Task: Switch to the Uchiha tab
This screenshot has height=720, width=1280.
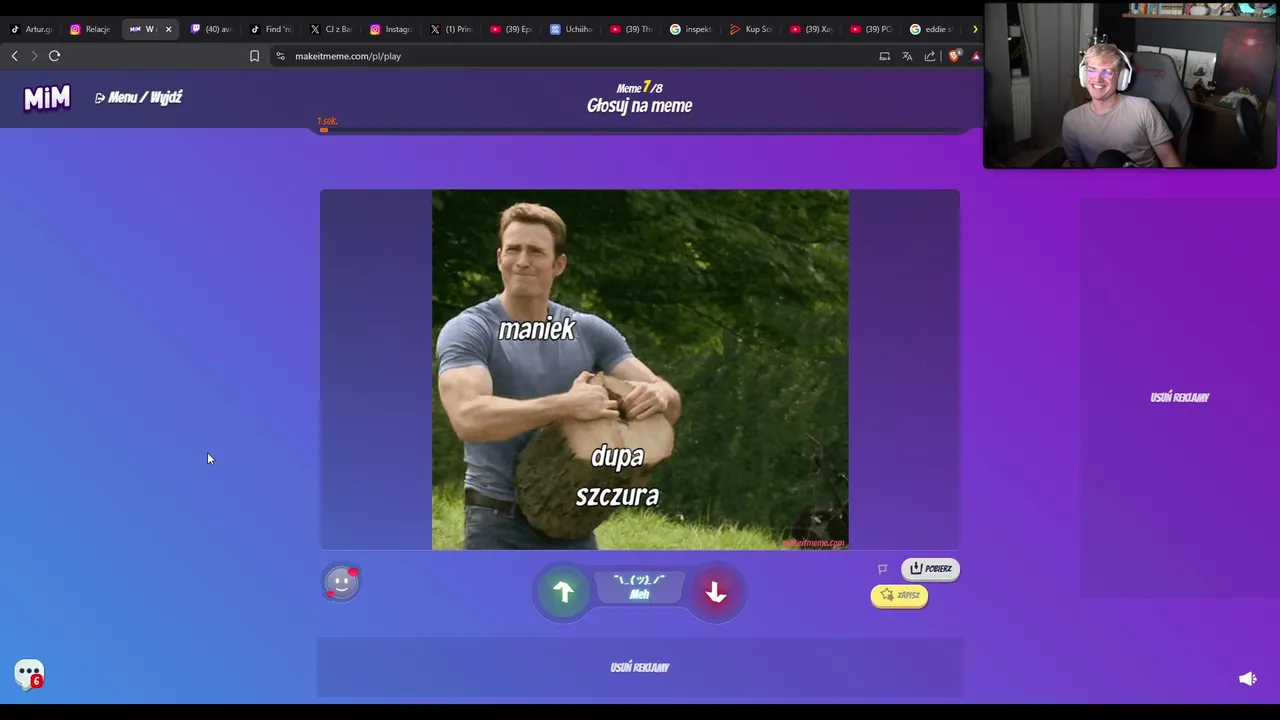Action: point(571,29)
